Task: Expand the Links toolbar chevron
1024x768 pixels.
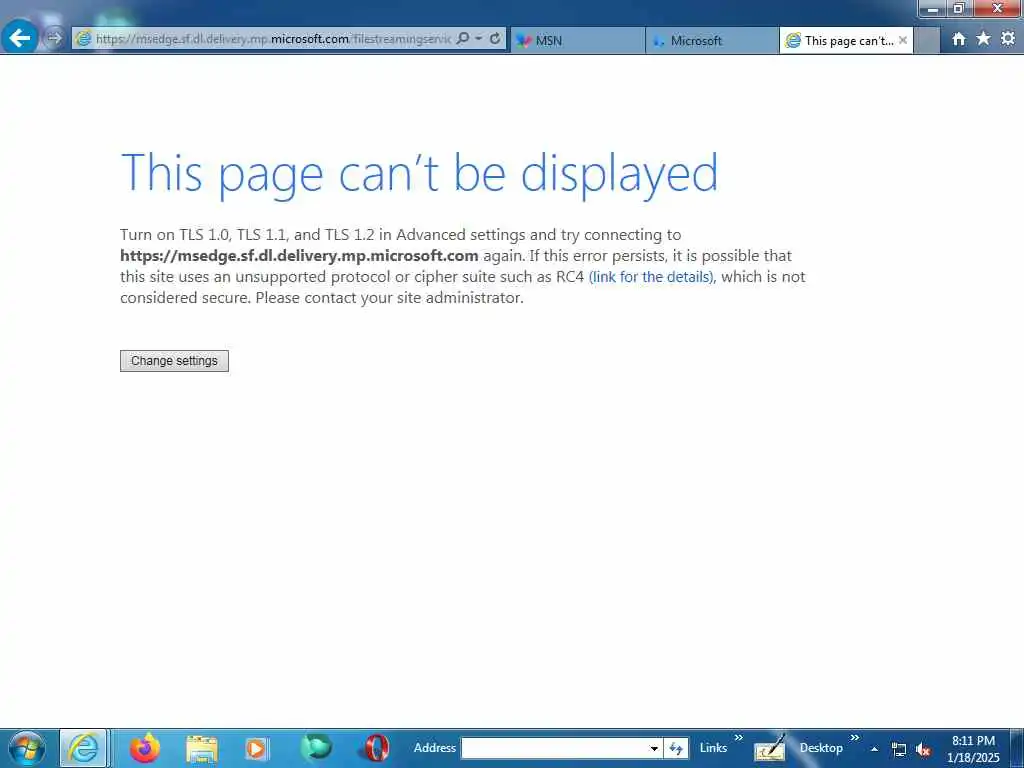Action: (739, 738)
